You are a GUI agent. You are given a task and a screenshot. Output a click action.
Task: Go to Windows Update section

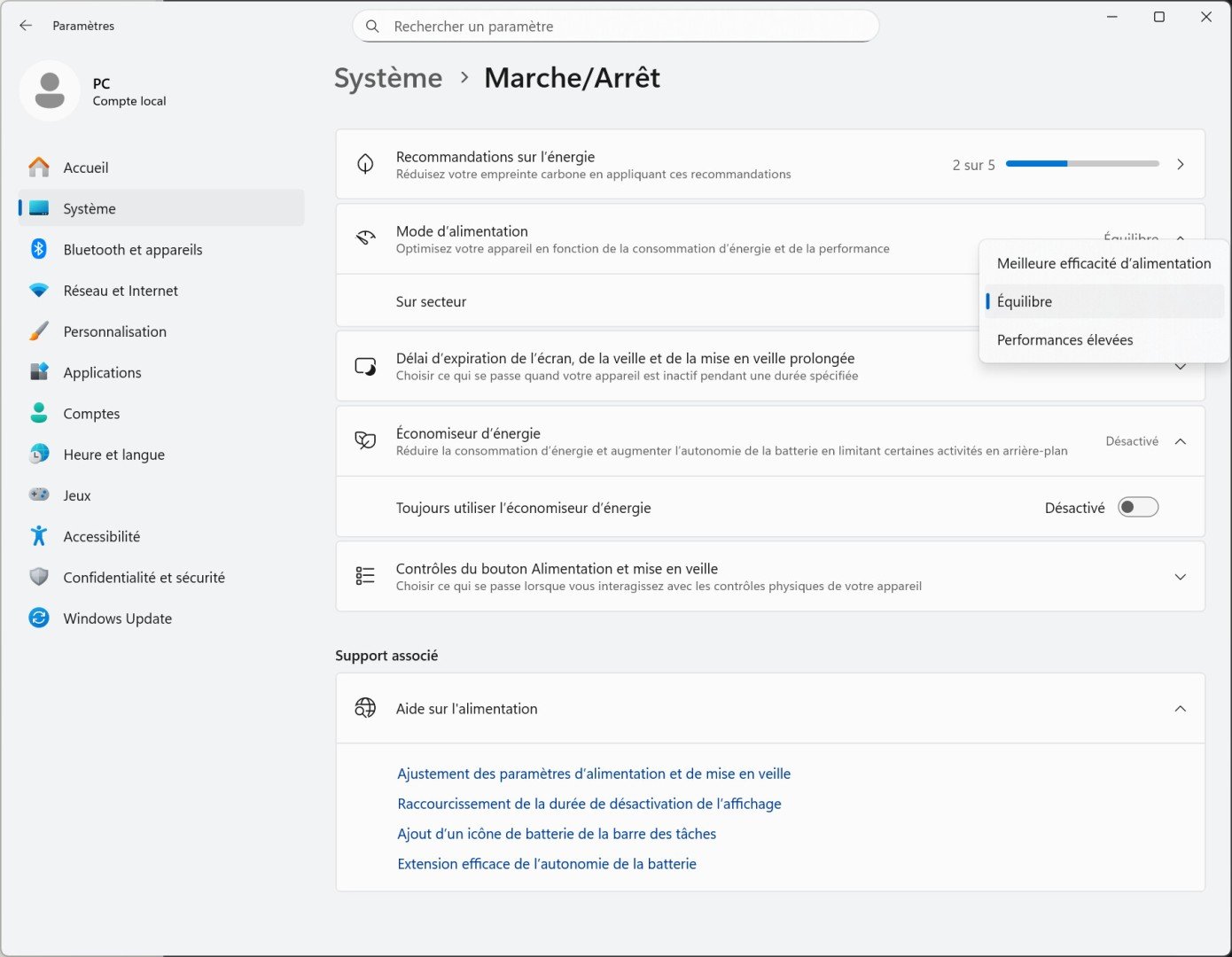click(x=161, y=618)
